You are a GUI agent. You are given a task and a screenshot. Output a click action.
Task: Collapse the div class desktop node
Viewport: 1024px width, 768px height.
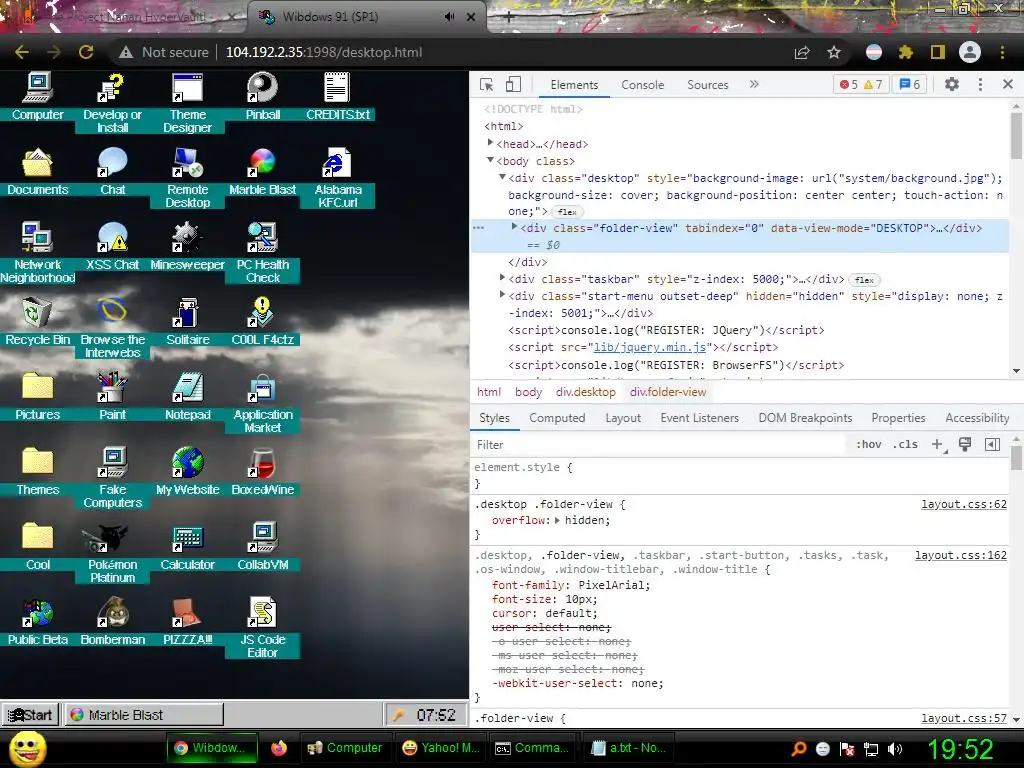[x=502, y=177]
